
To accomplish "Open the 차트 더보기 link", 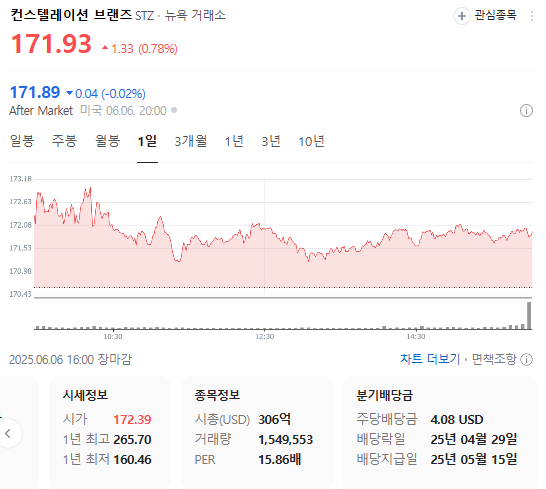I will (430, 359).
